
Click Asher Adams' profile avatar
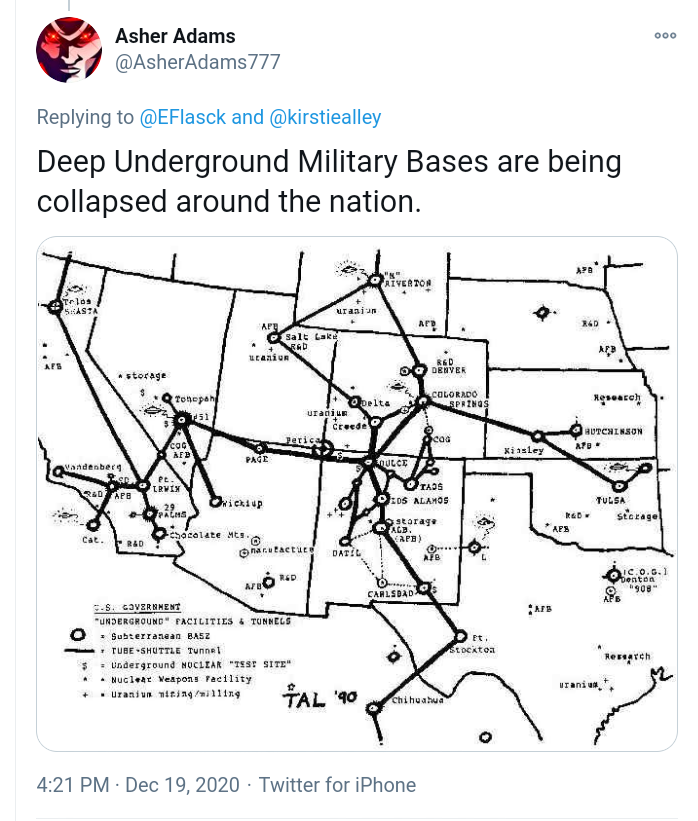coord(69,49)
